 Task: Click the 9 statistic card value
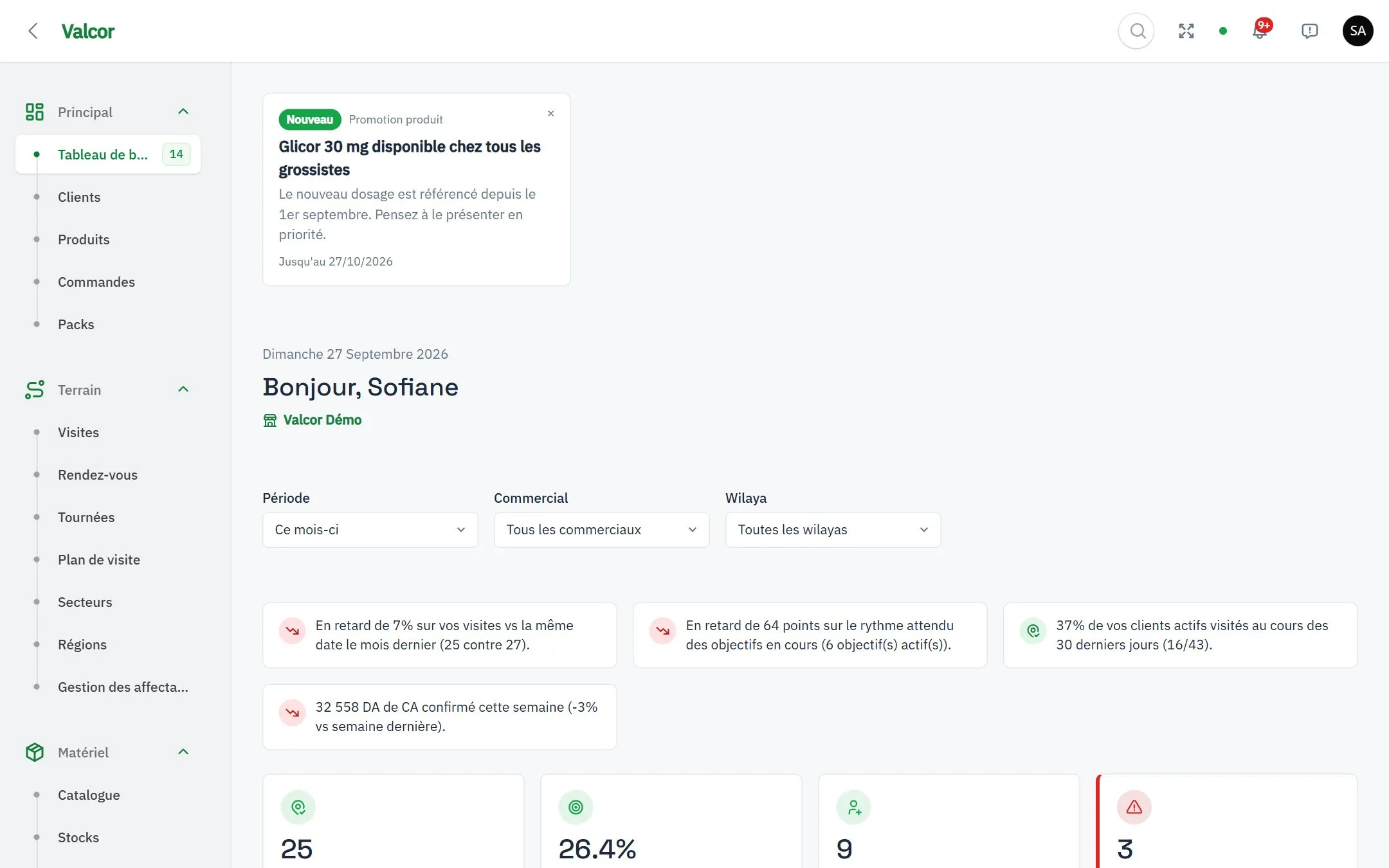coord(844,849)
